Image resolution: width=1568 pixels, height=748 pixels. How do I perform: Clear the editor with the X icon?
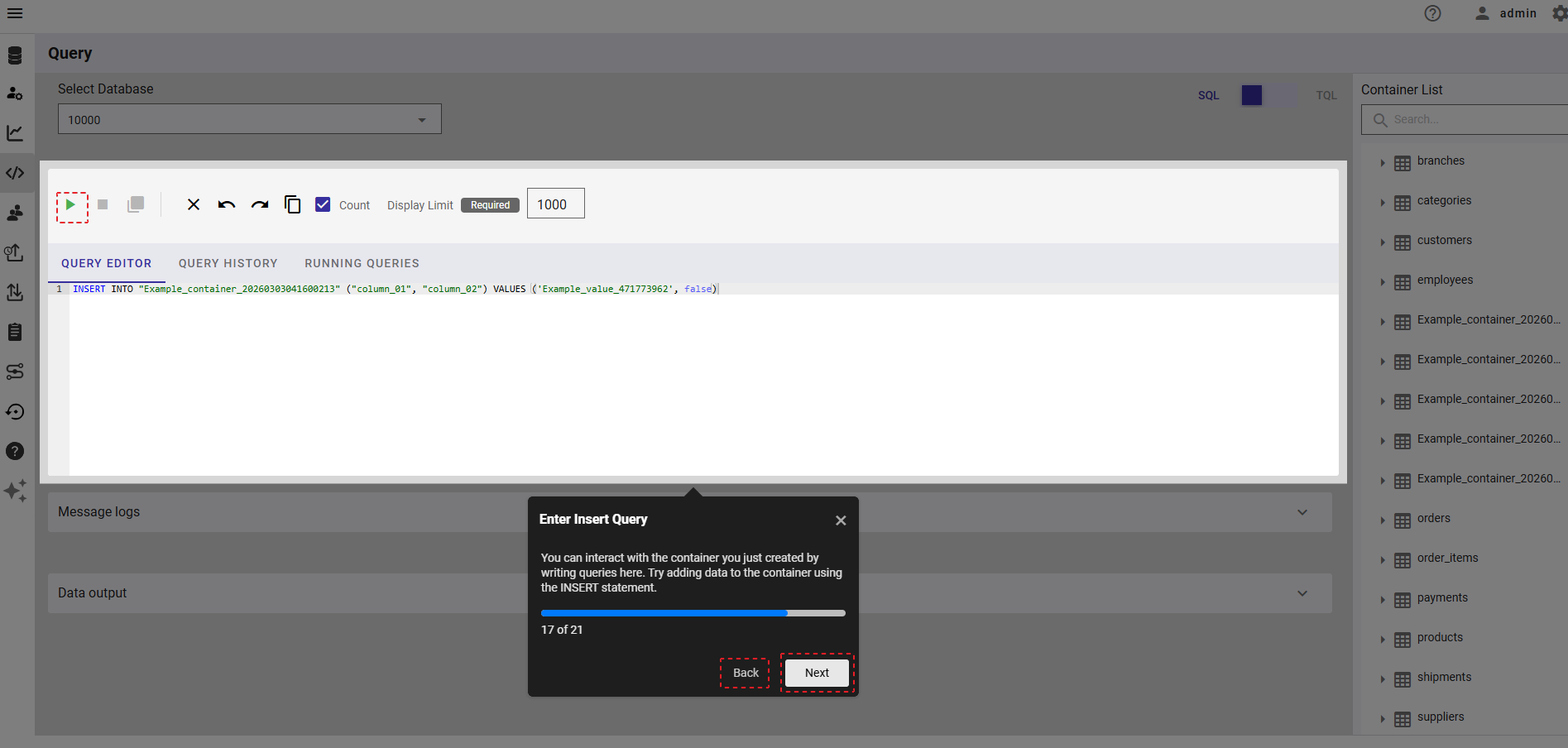point(194,204)
